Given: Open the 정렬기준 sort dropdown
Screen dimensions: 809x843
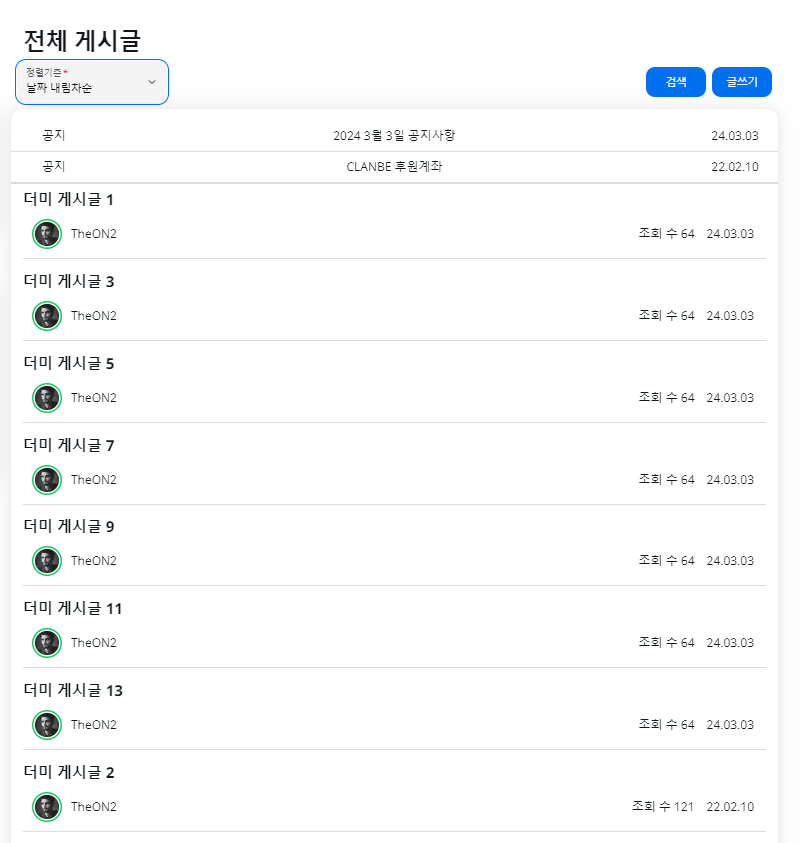Looking at the screenshot, I should coord(92,82).
